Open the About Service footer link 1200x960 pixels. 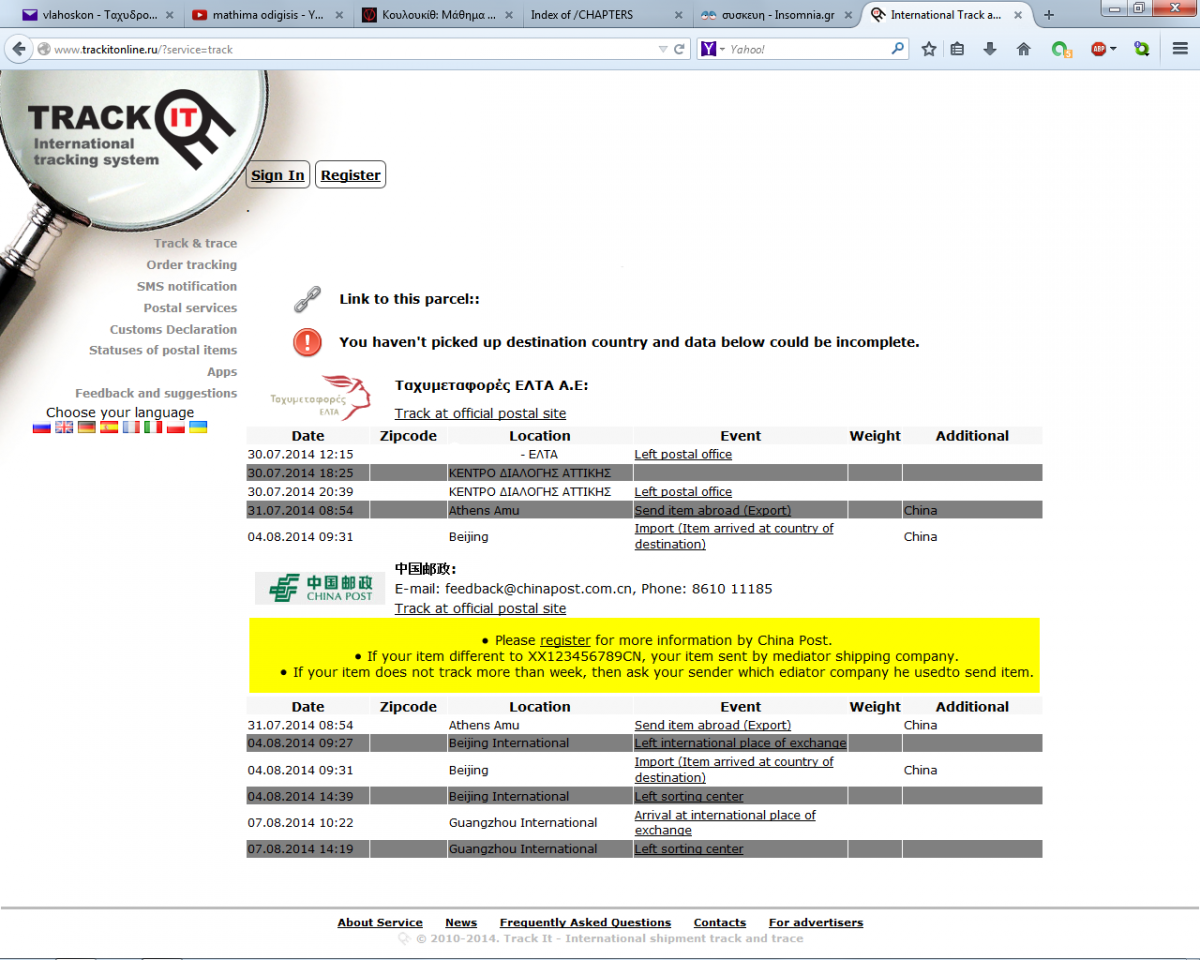[380, 922]
